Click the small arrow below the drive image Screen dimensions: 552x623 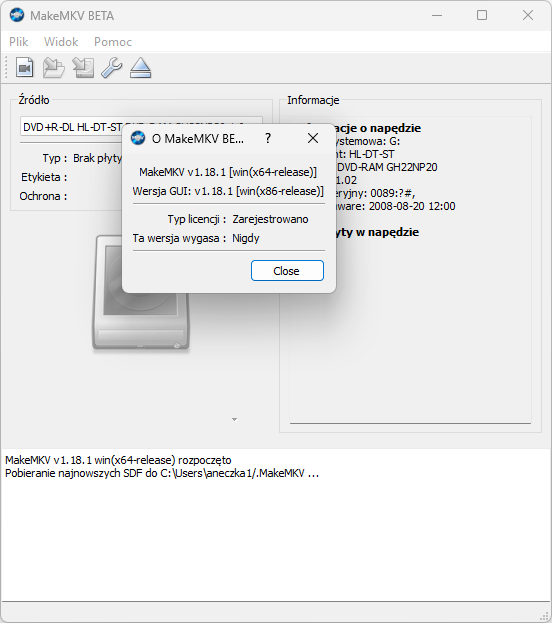tap(234, 420)
